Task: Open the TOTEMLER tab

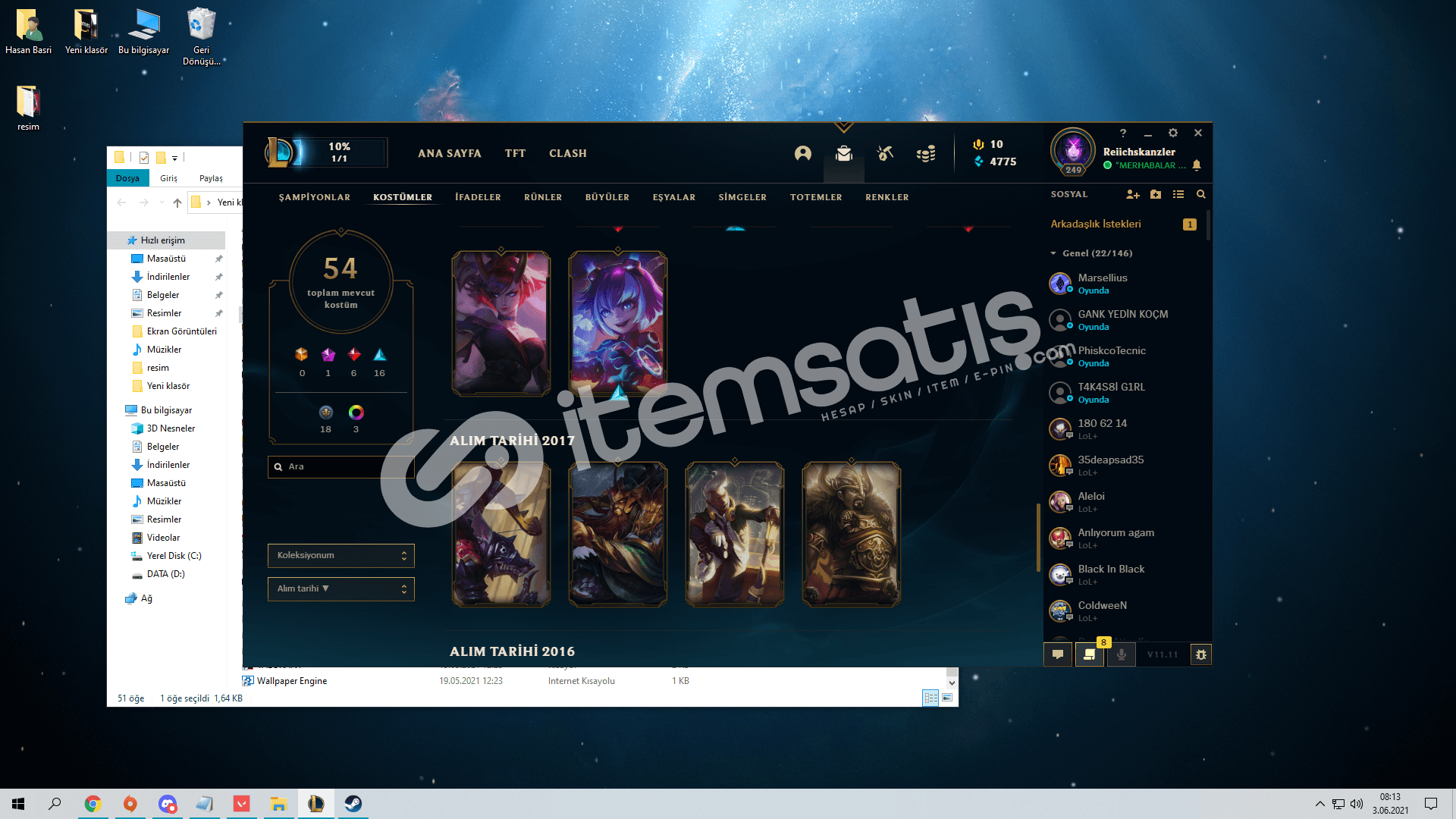Action: tap(816, 197)
